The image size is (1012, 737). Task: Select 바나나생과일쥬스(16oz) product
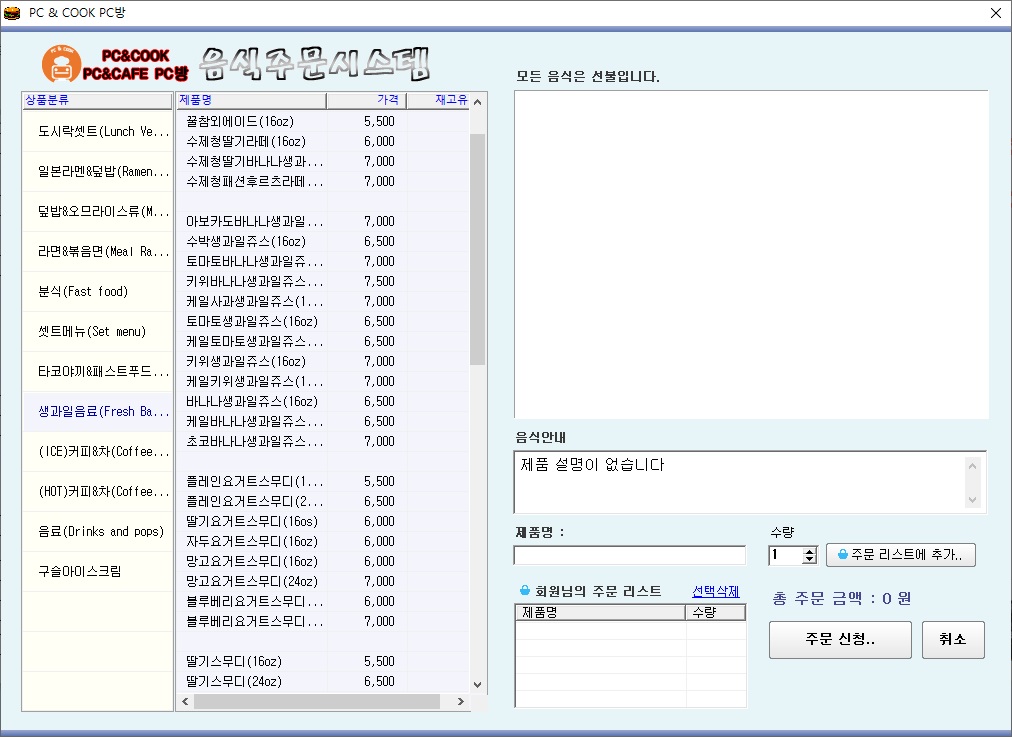pos(323,401)
